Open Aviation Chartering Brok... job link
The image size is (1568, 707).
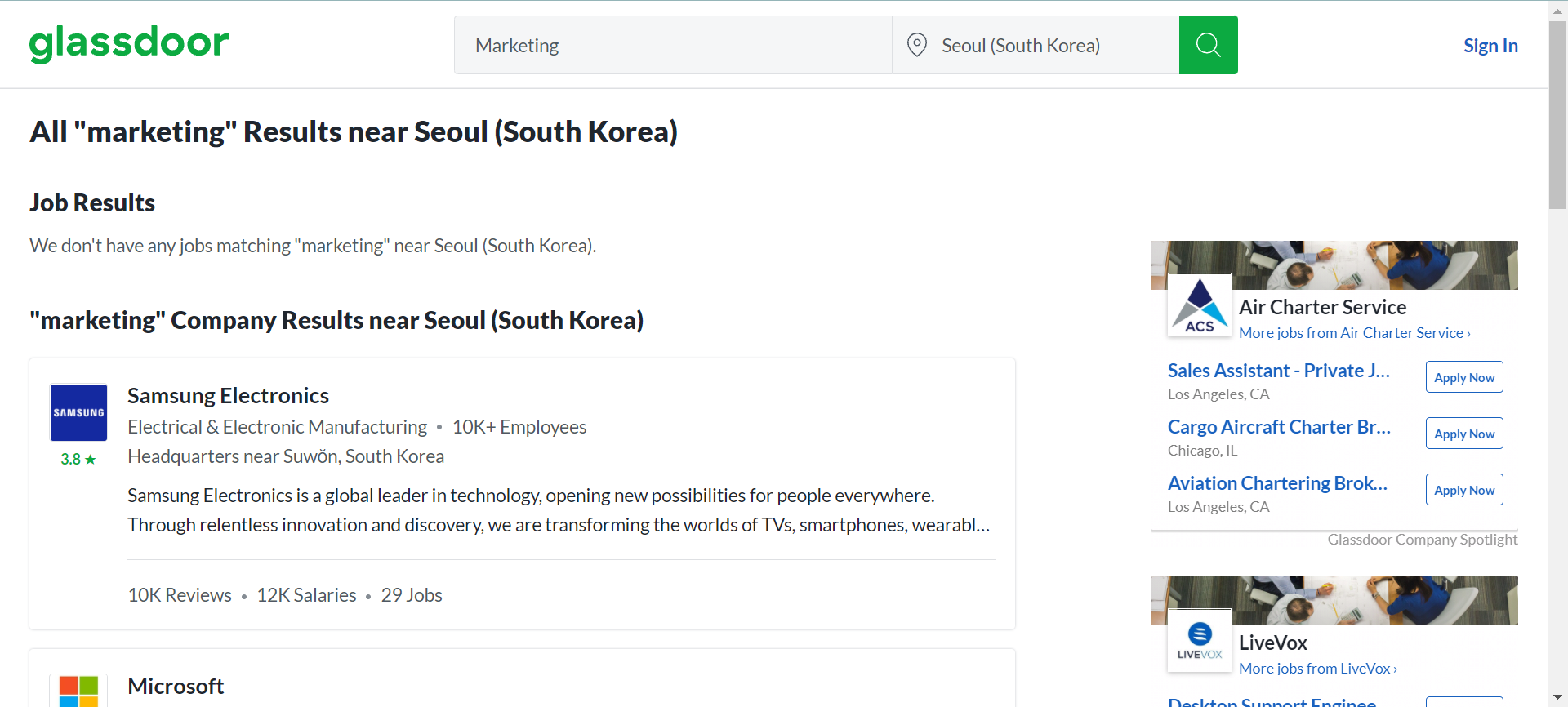(x=1277, y=483)
